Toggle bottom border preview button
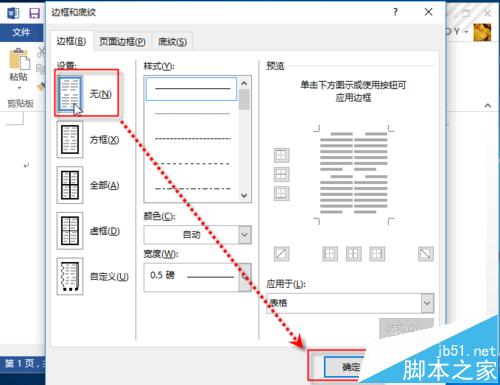Screen dimensions: 500x385 [281, 193]
